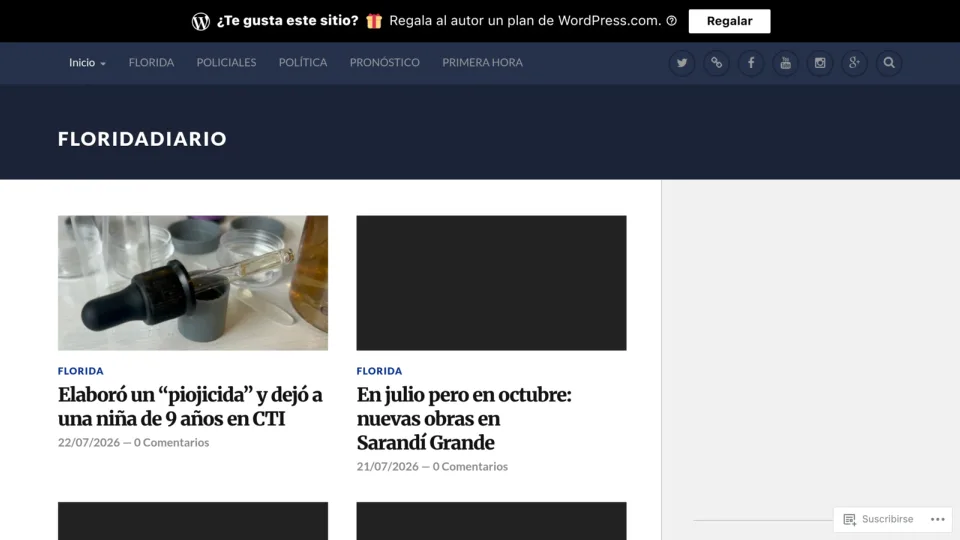Open the Twitter social link icon
The height and width of the screenshot is (540, 960).
click(681, 63)
